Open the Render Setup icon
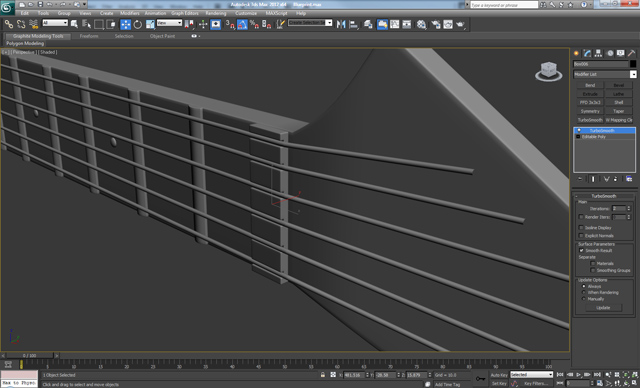The height and width of the screenshot is (388, 640). tap(436, 24)
